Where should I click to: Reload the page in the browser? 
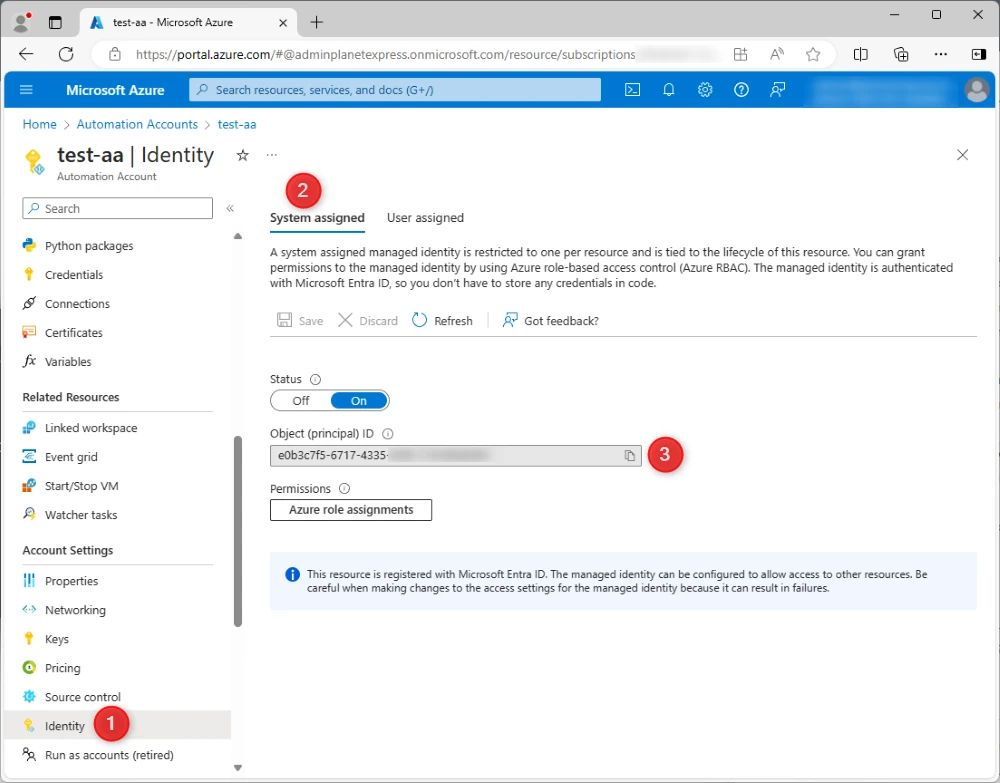point(66,54)
